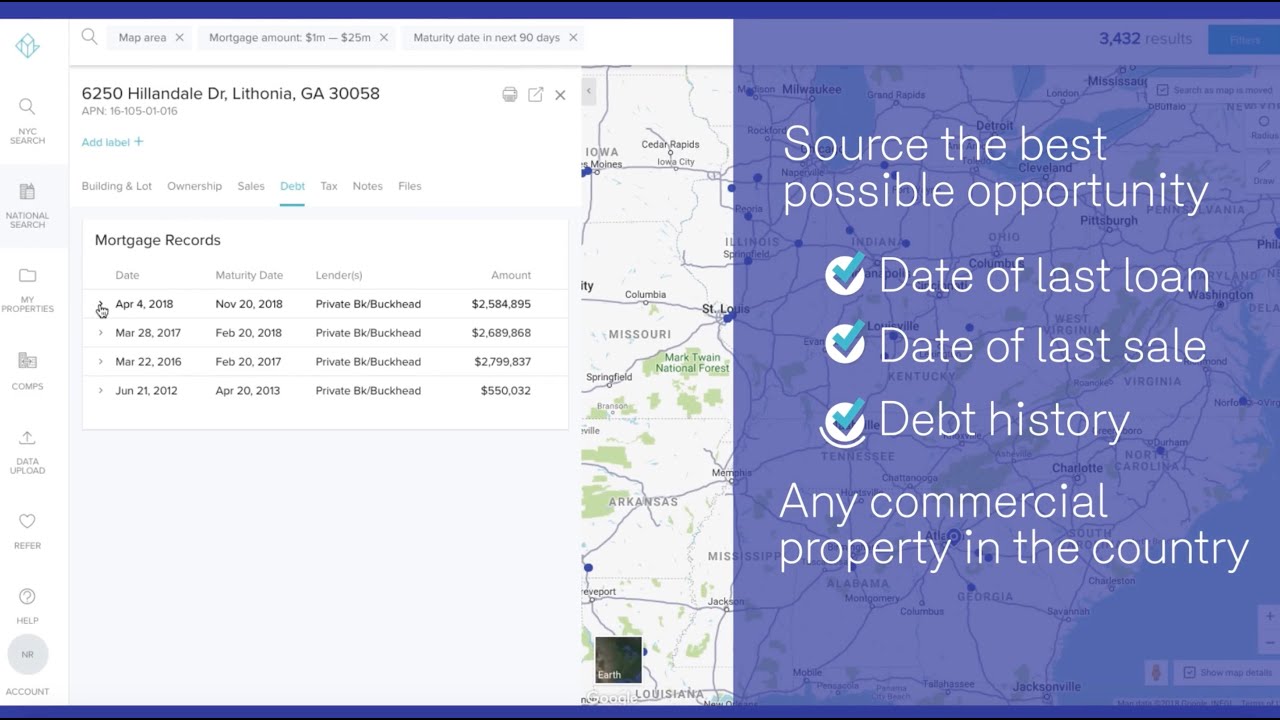Expand the Apr 4, 2018 mortgage record

[100, 304]
